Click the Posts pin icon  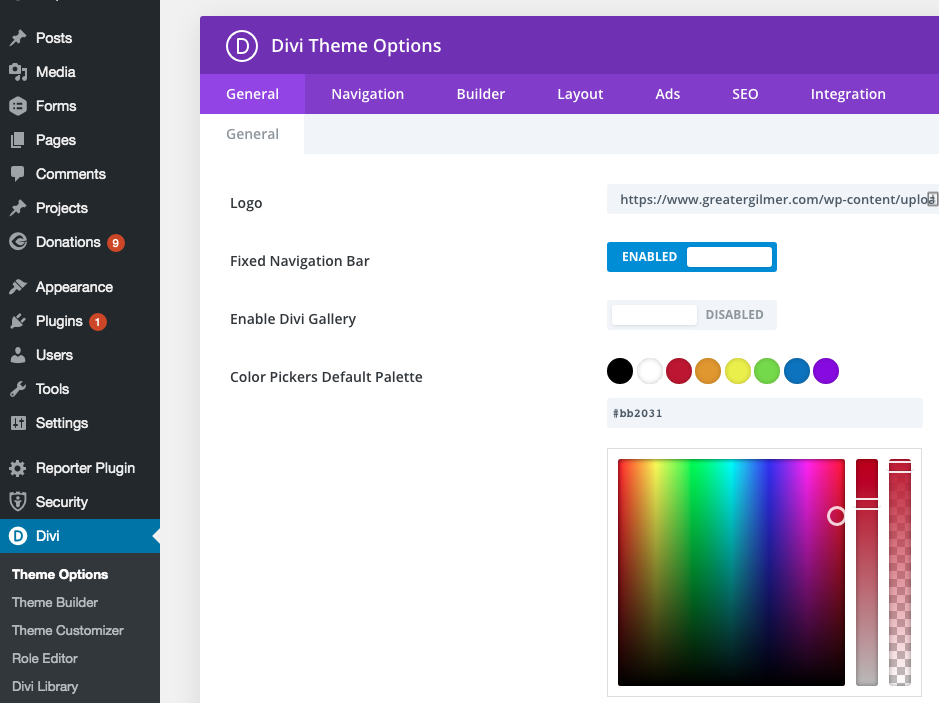[x=18, y=38]
